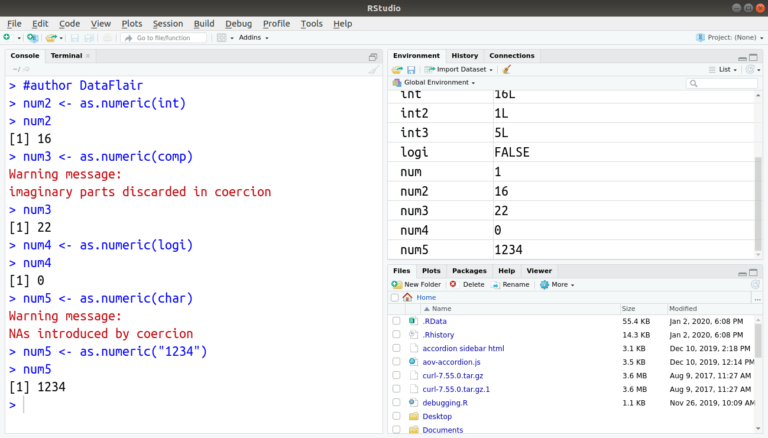Tick the checkbox for debugging.R

click(397, 402)
